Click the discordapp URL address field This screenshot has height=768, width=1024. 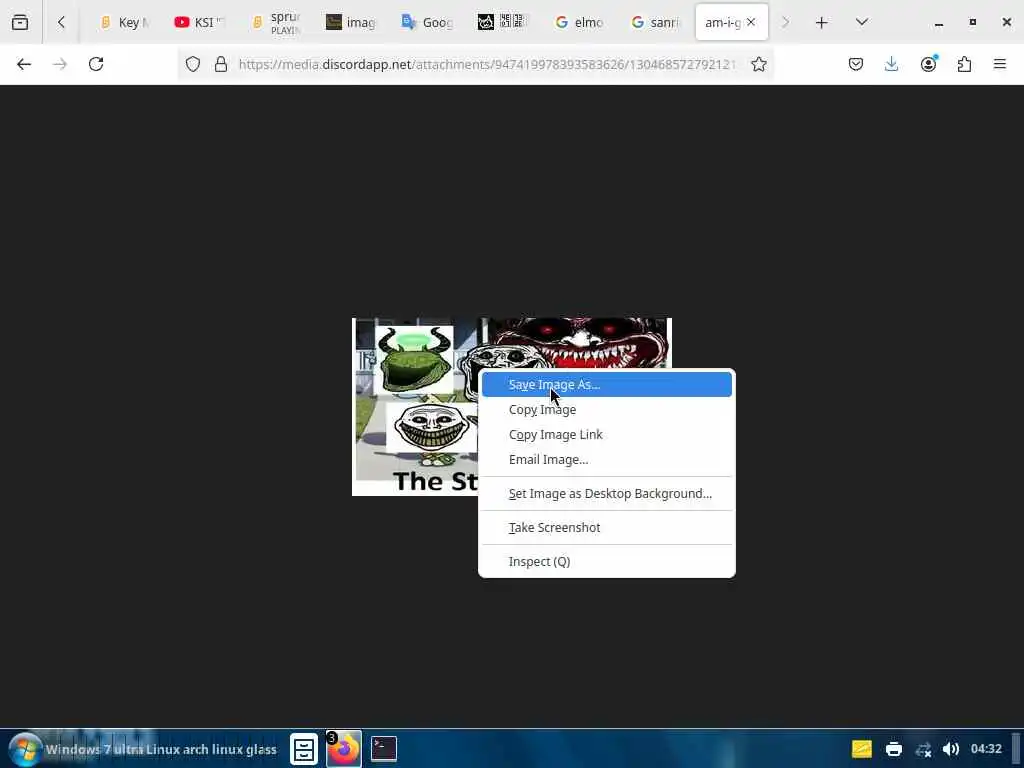pos(487,64)
